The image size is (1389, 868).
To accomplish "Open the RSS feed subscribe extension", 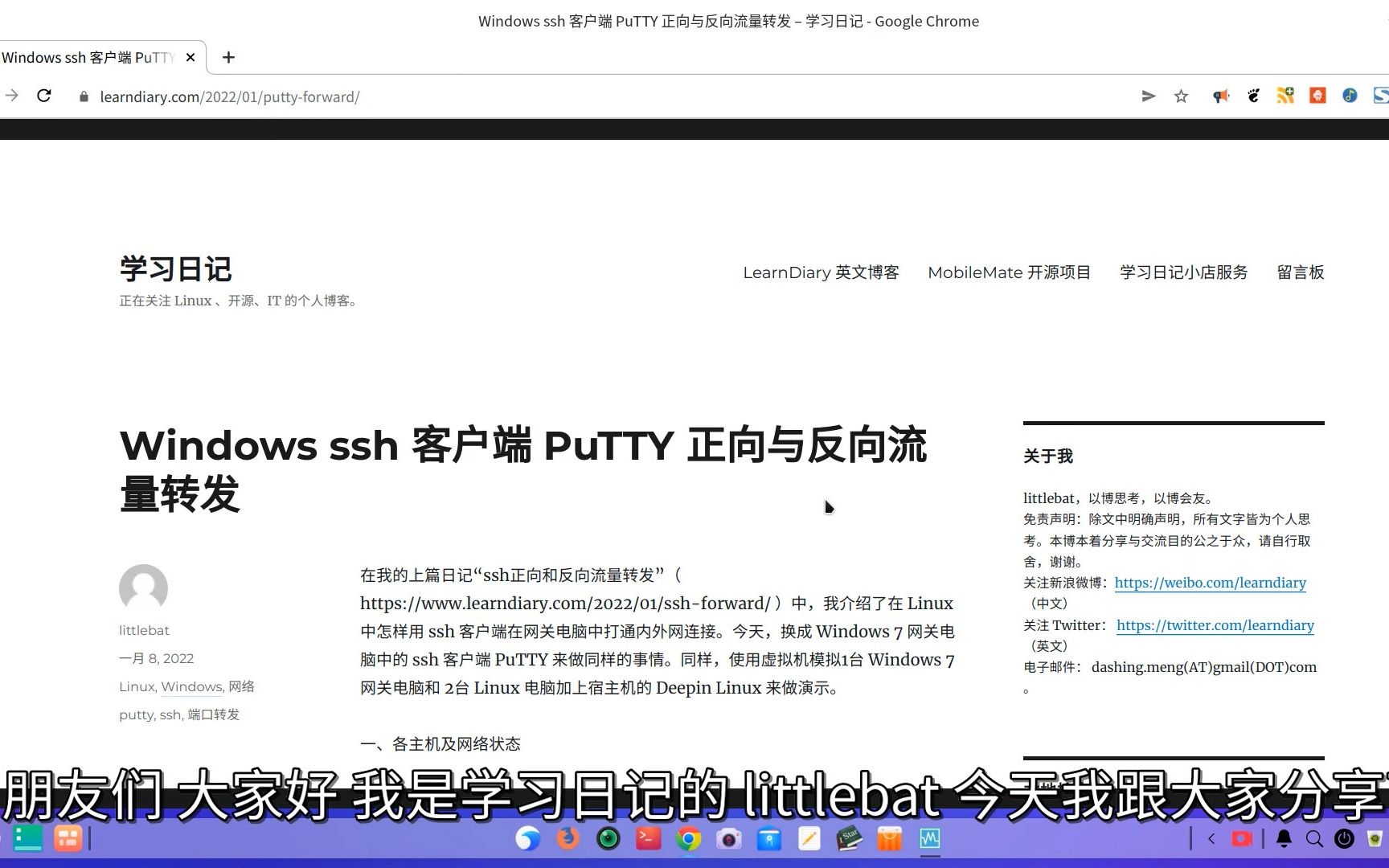I will pyautogui.click(x=1285, y=96).
